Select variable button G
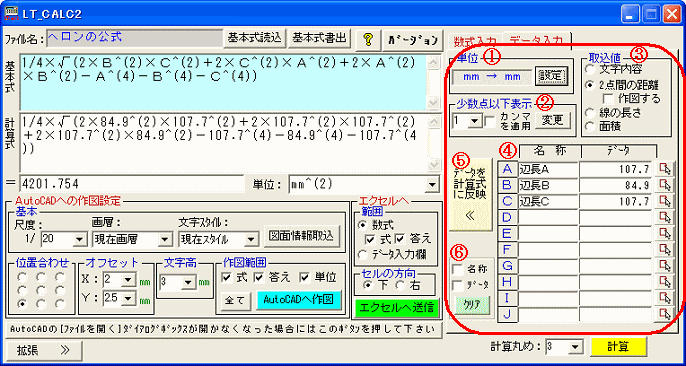 [x=507, y=266]
